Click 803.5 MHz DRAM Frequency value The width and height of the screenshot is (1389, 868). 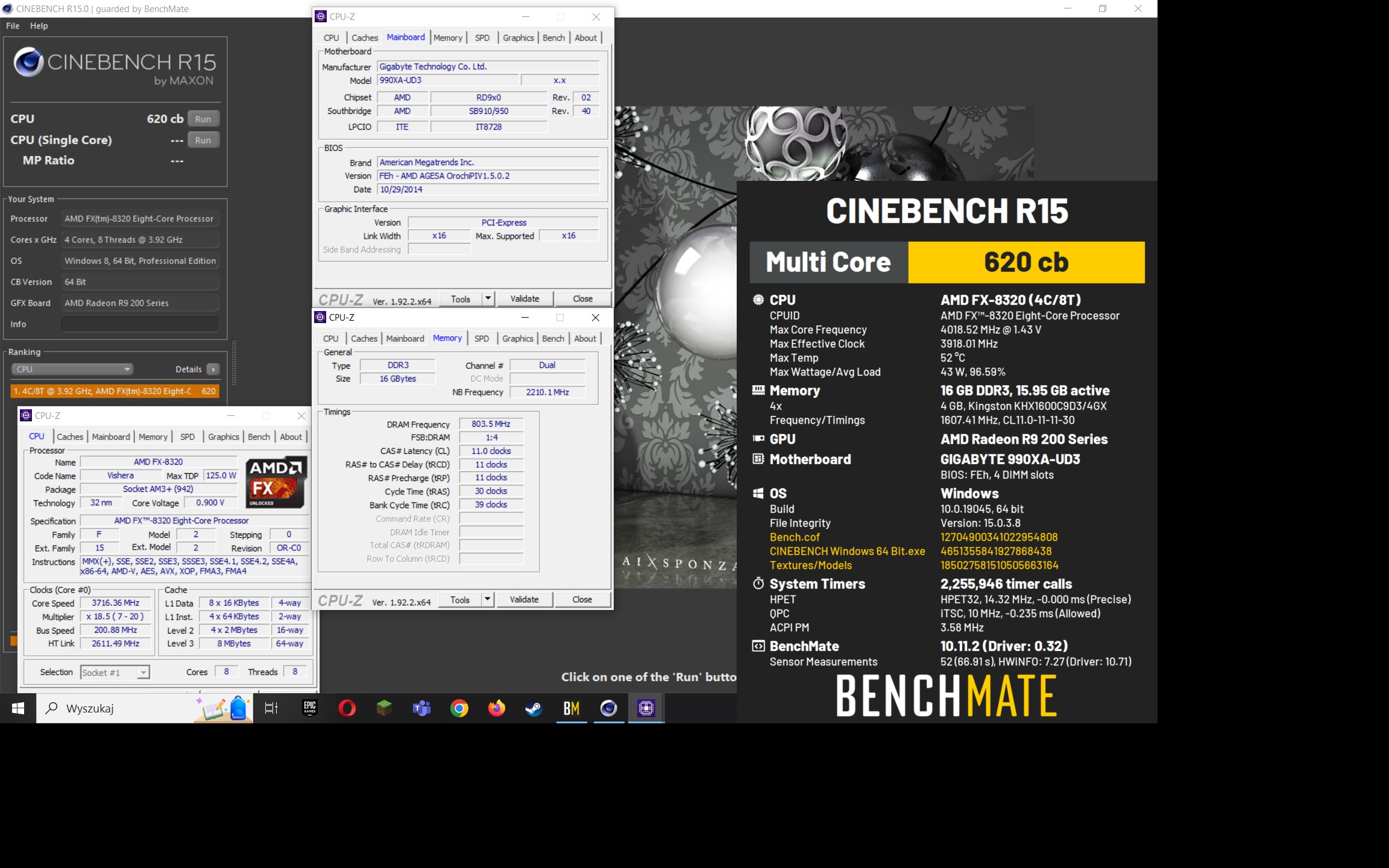(491, 424)
